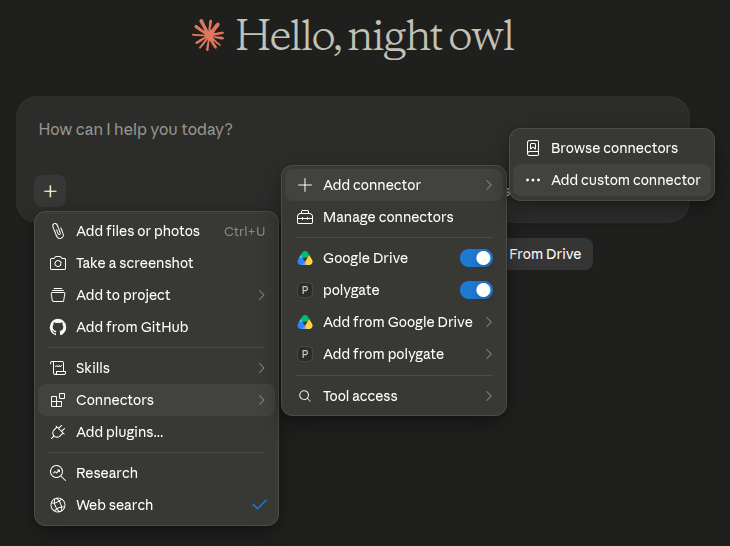Click the orange Claude starburst logo
The height and width of the screenshot is (546, 730).
coord(208,35)
